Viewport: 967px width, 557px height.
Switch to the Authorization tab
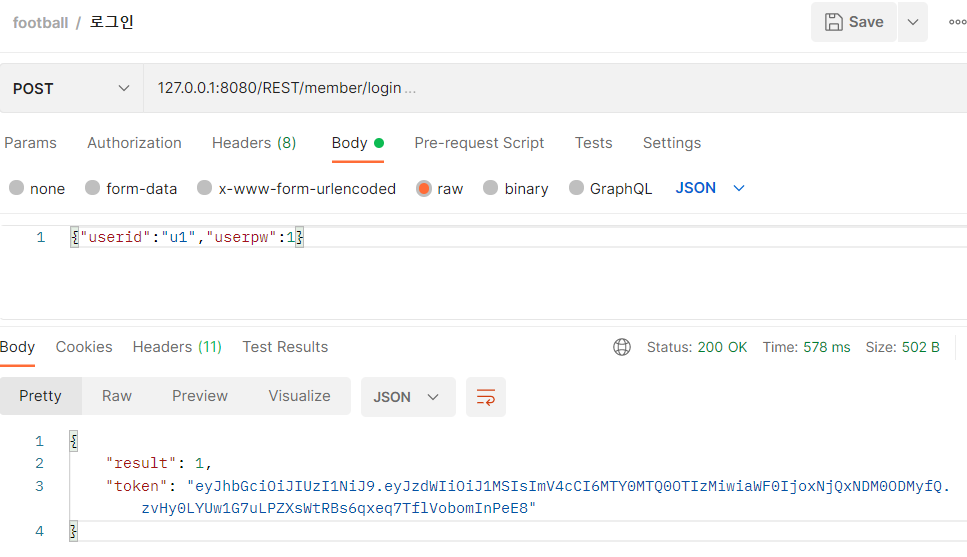tap(134, 143)
